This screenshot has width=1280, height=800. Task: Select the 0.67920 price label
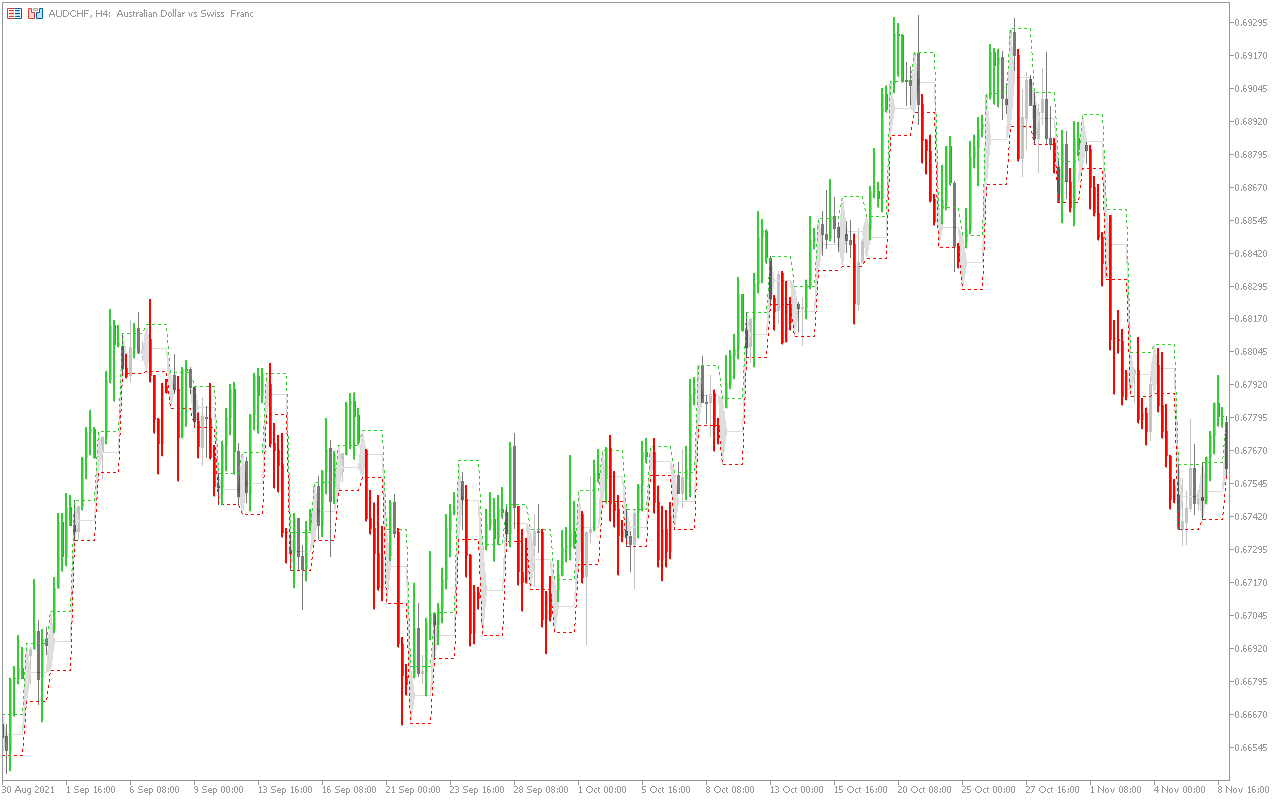click(1253, 384)
